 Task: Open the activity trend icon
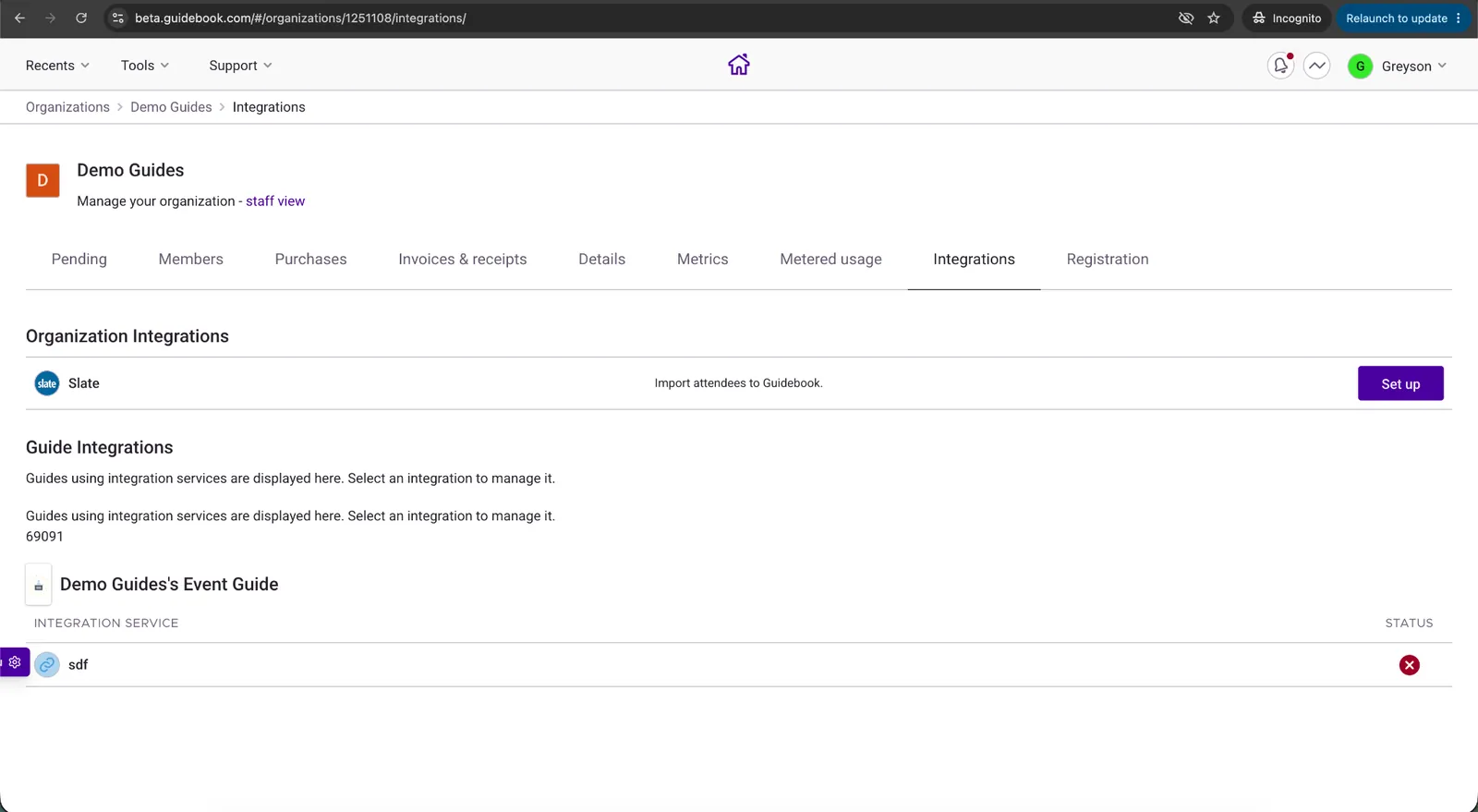coord(1317,66)
